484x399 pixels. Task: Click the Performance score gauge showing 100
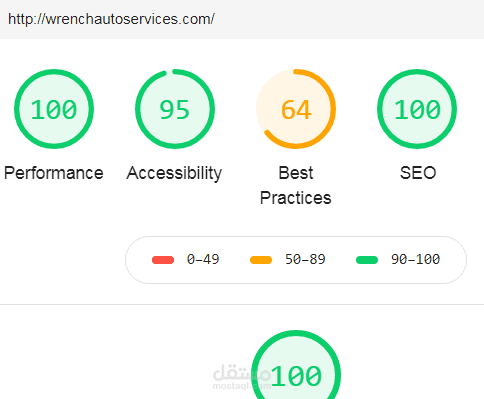coord(54,109)
